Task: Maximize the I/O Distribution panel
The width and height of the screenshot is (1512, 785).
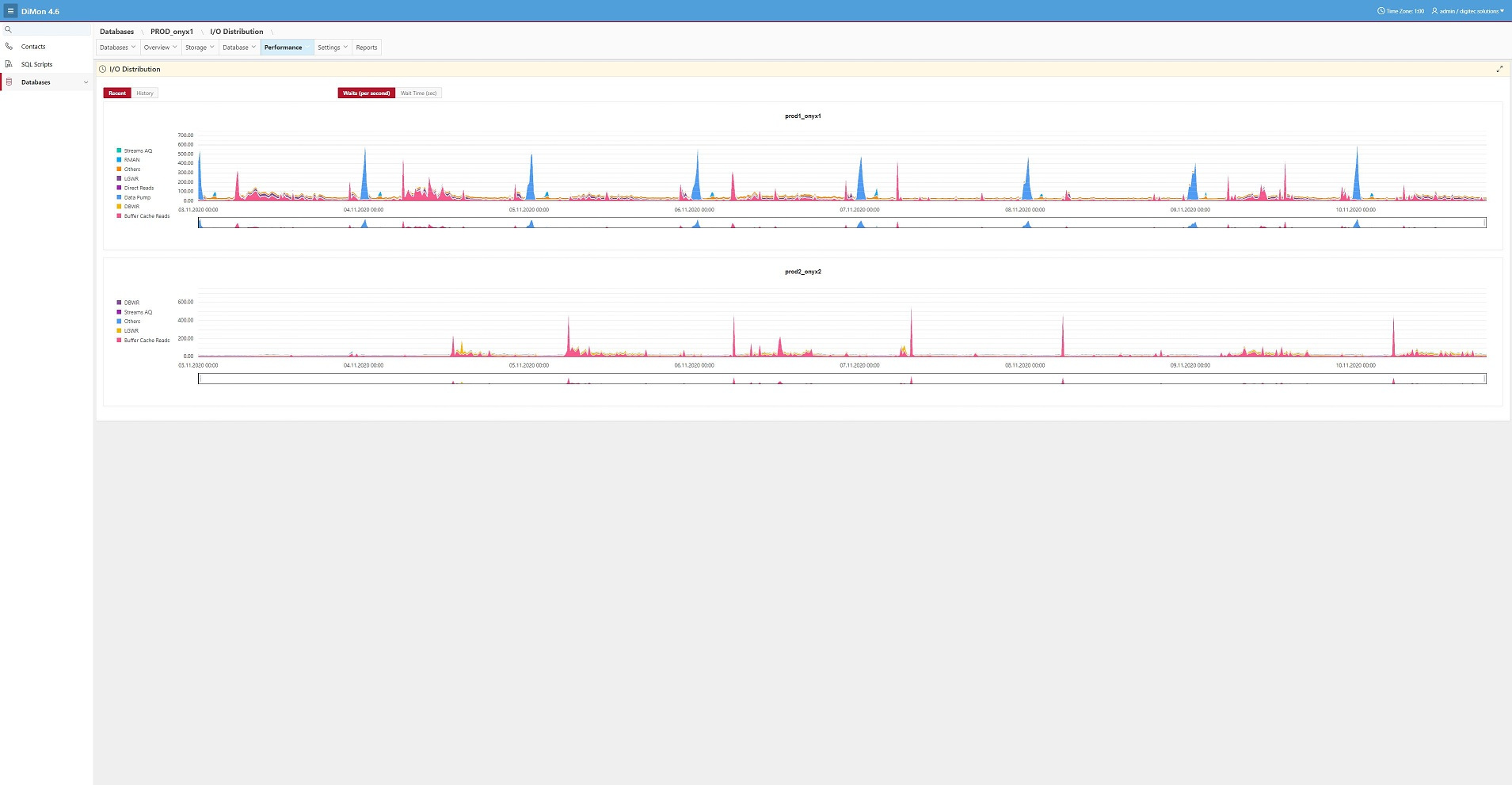Action: pyautogui.click(x=1499, y=69)
